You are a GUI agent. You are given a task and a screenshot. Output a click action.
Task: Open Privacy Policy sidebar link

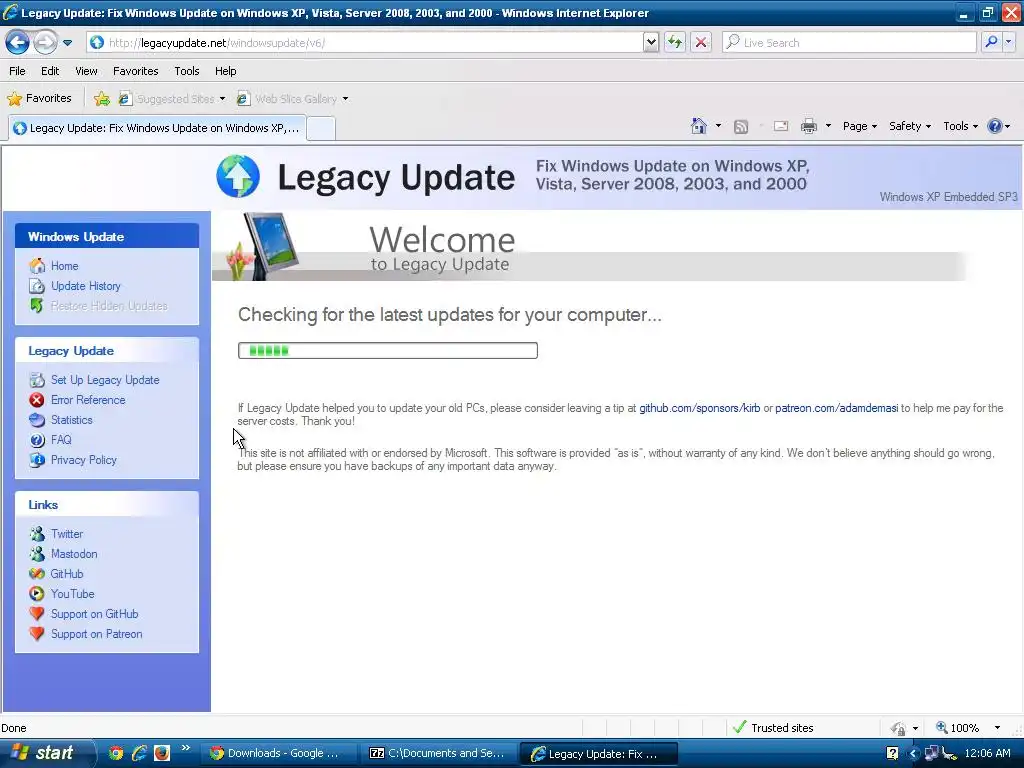(x=84, y=460)
